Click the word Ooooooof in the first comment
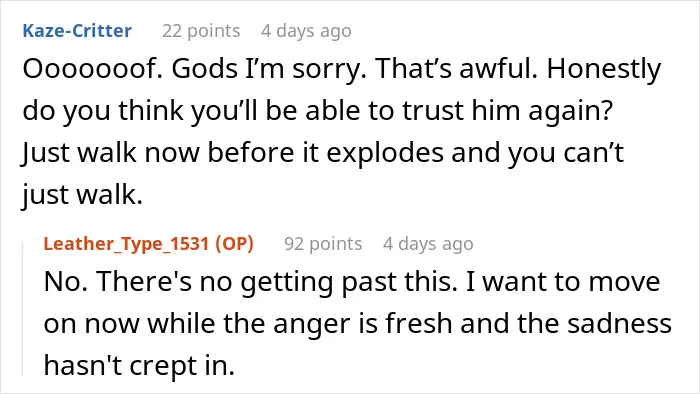The image size is (700, 394). point(92,69)
